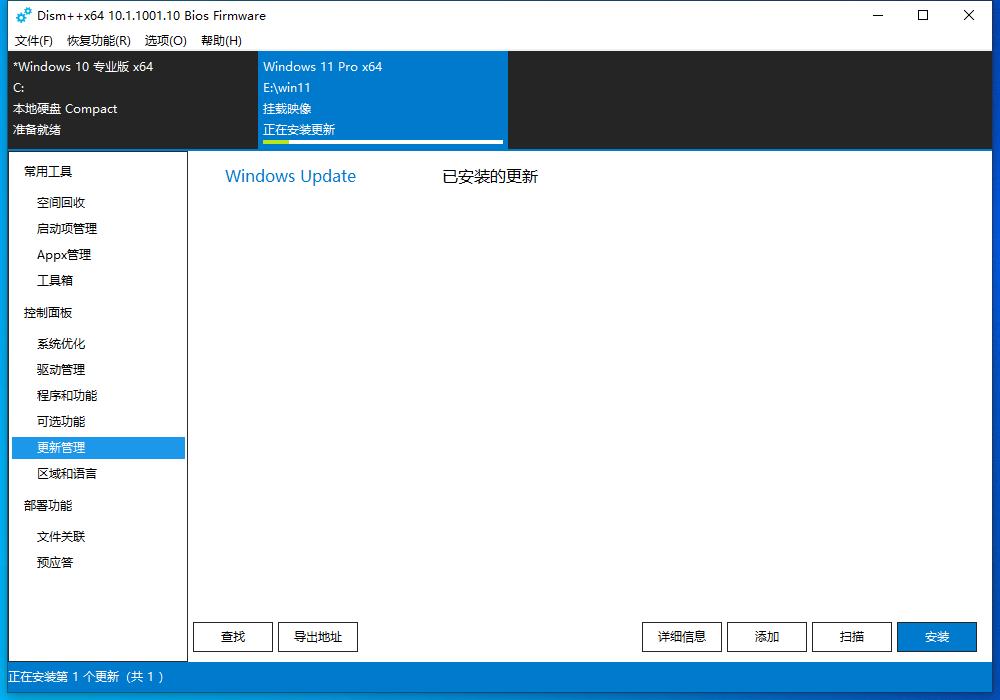Image resolution: width=1000 pixels, height=700 pixels.
Task: Click the 导出地址 button
Action: [318, 636]
